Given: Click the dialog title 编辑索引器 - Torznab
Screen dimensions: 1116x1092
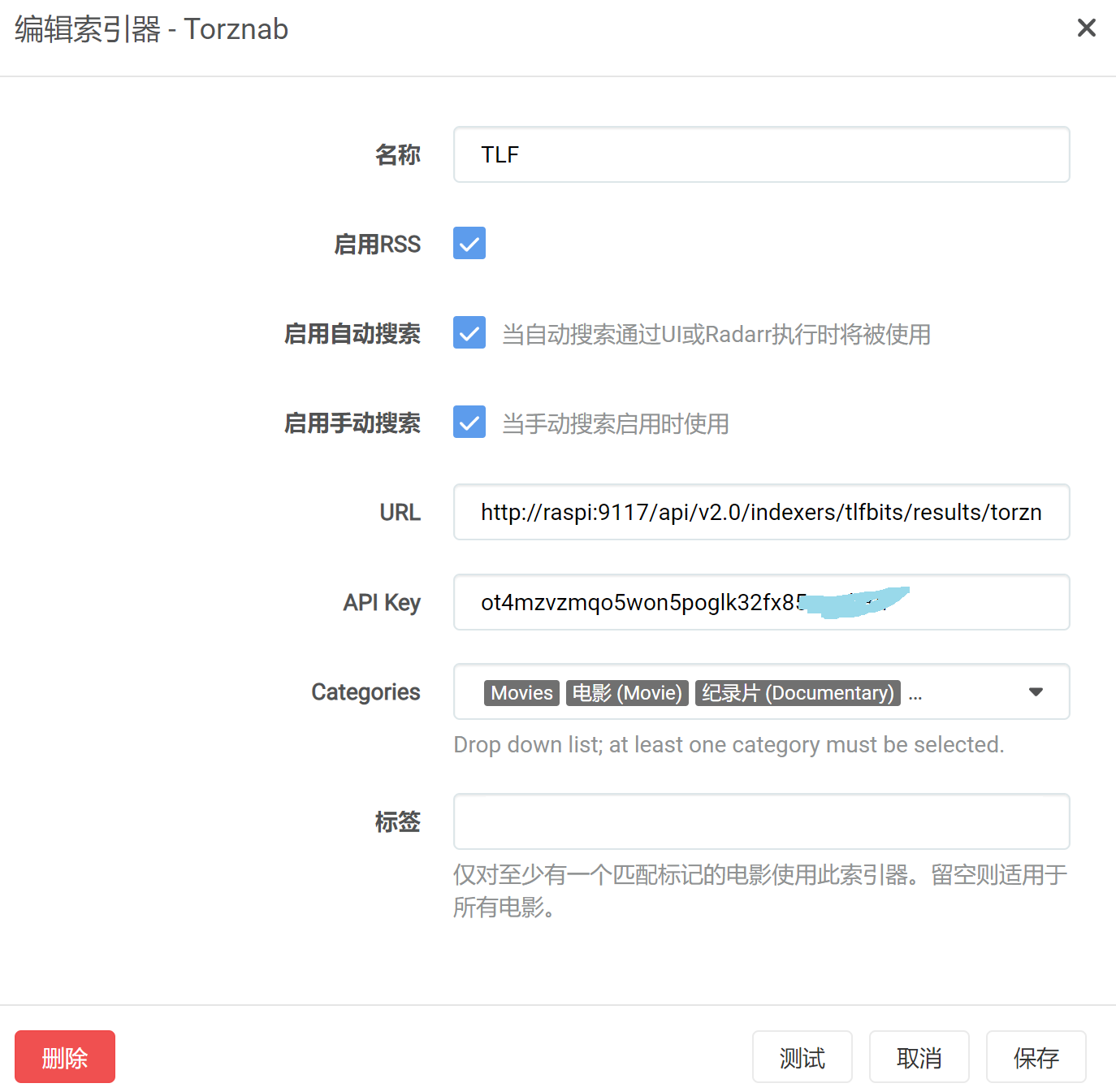Looking at the screenshot, I should [x=152, y=29].
